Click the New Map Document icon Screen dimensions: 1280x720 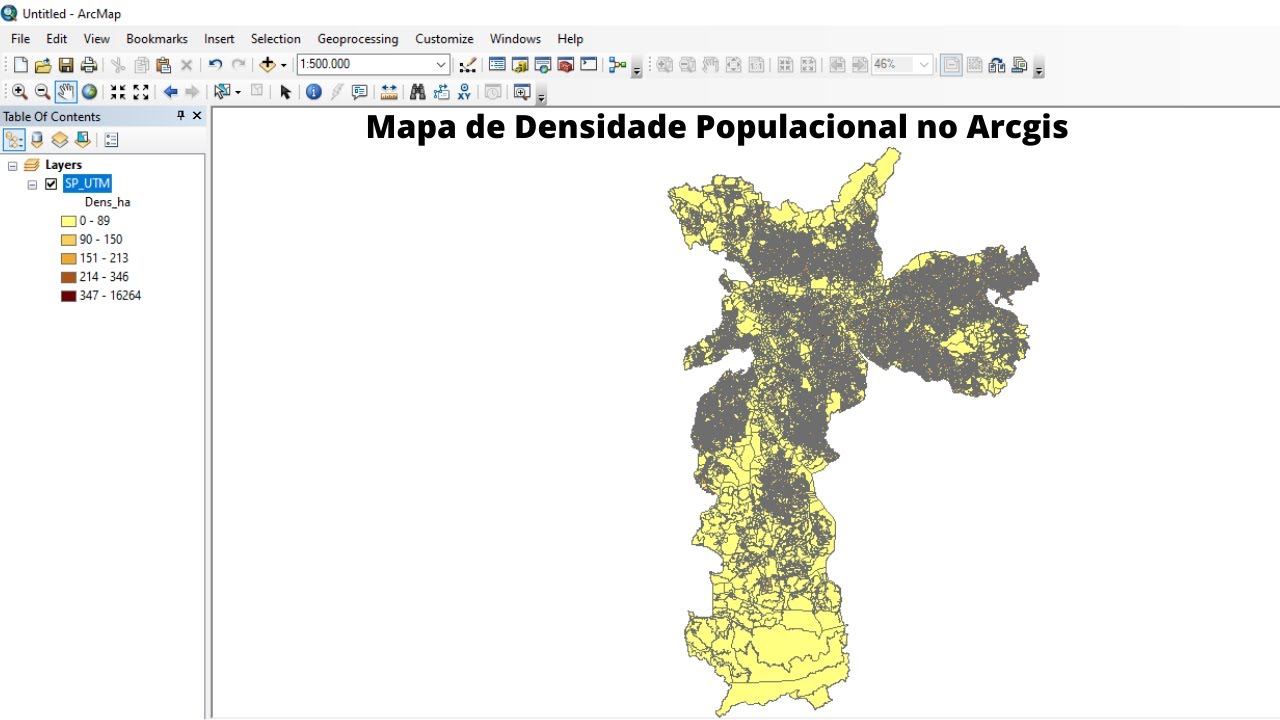pyautogui.click(x=20, y=65)
